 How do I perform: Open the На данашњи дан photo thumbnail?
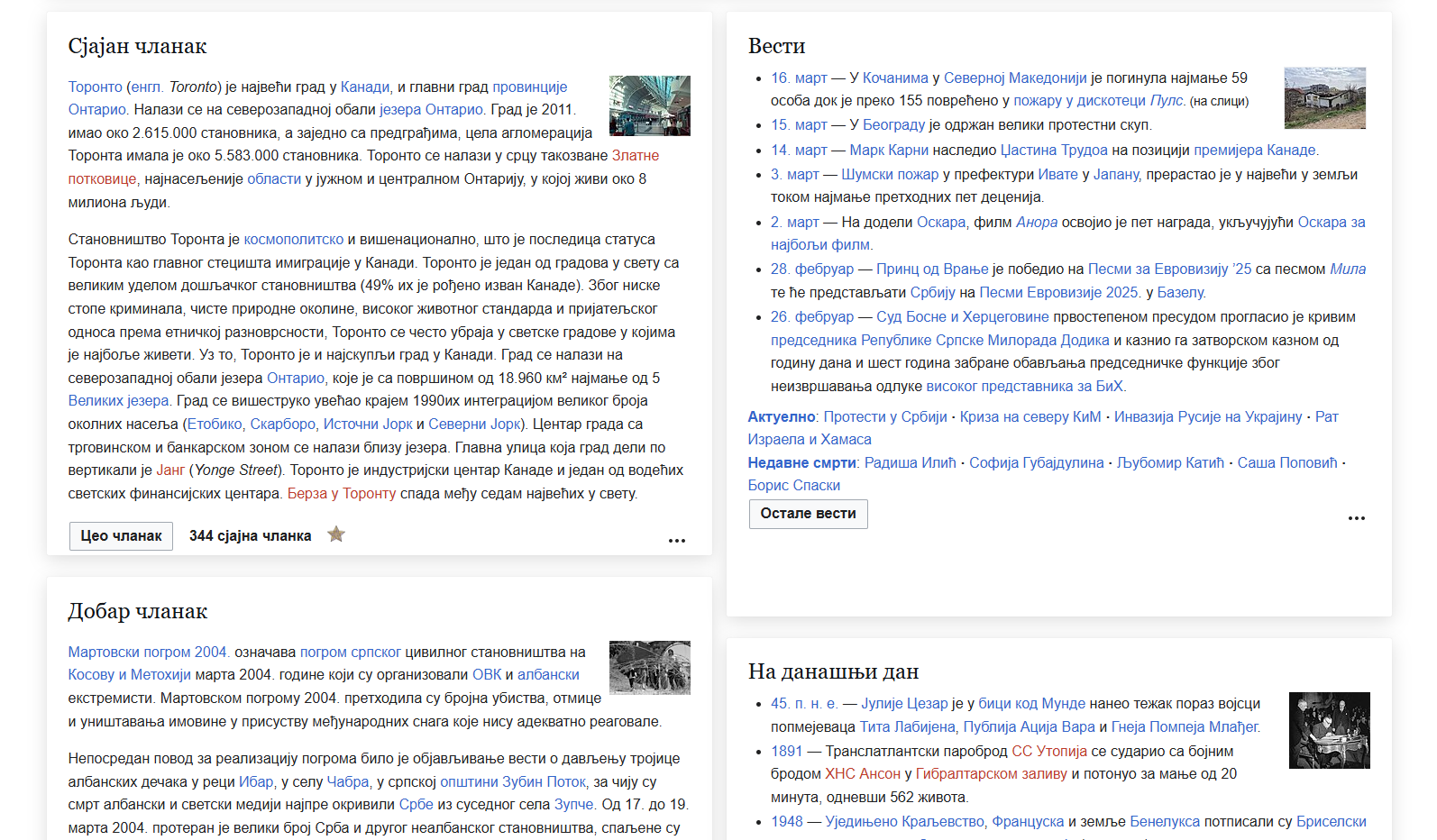click(x=1330, y=730)
